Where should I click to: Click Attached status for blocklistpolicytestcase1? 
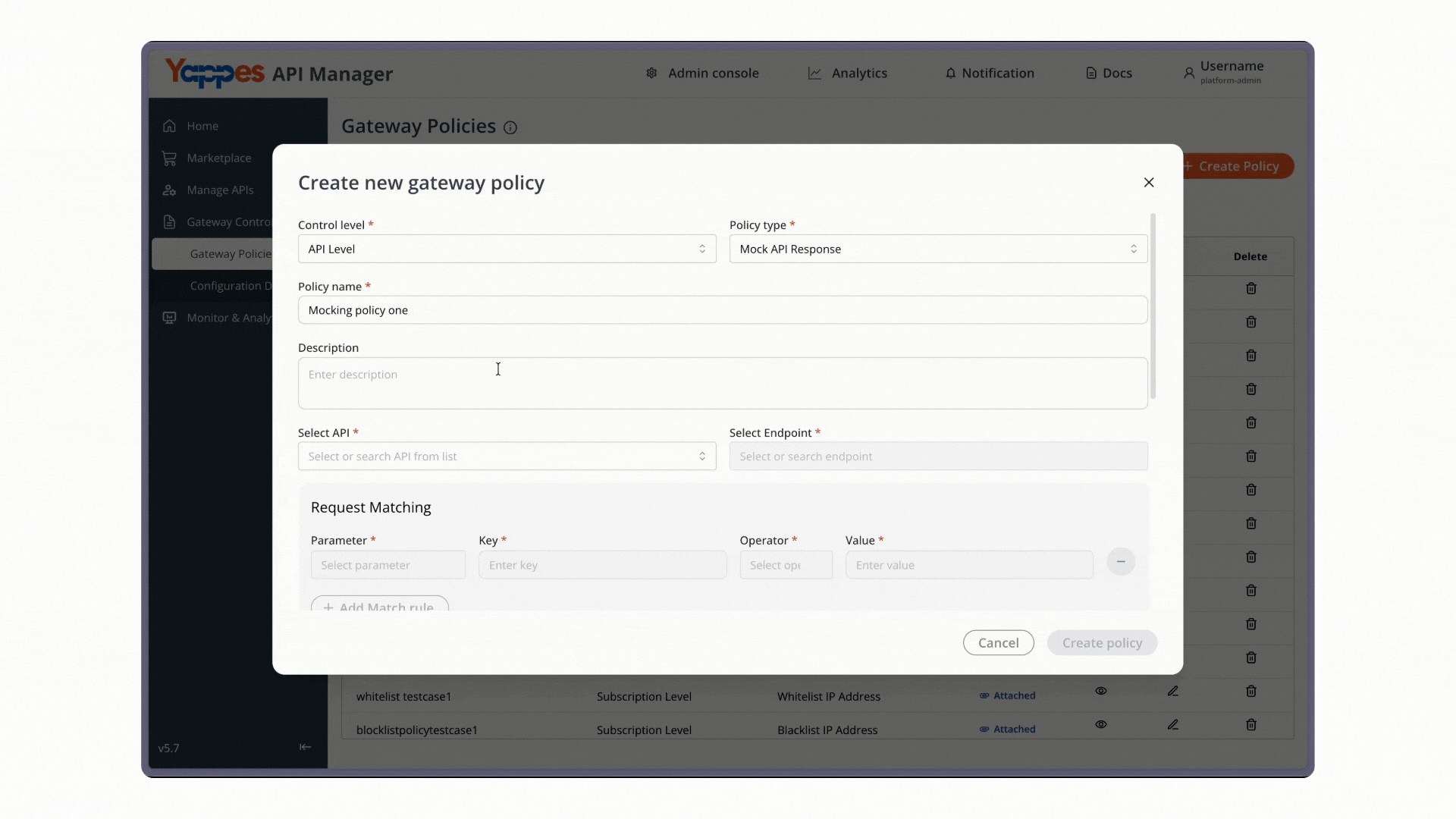(1007, 729)
